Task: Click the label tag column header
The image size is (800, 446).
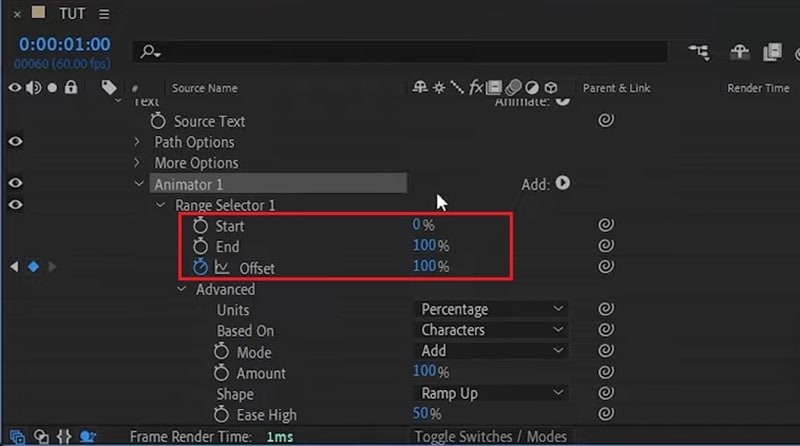Action: pos(109,88)
